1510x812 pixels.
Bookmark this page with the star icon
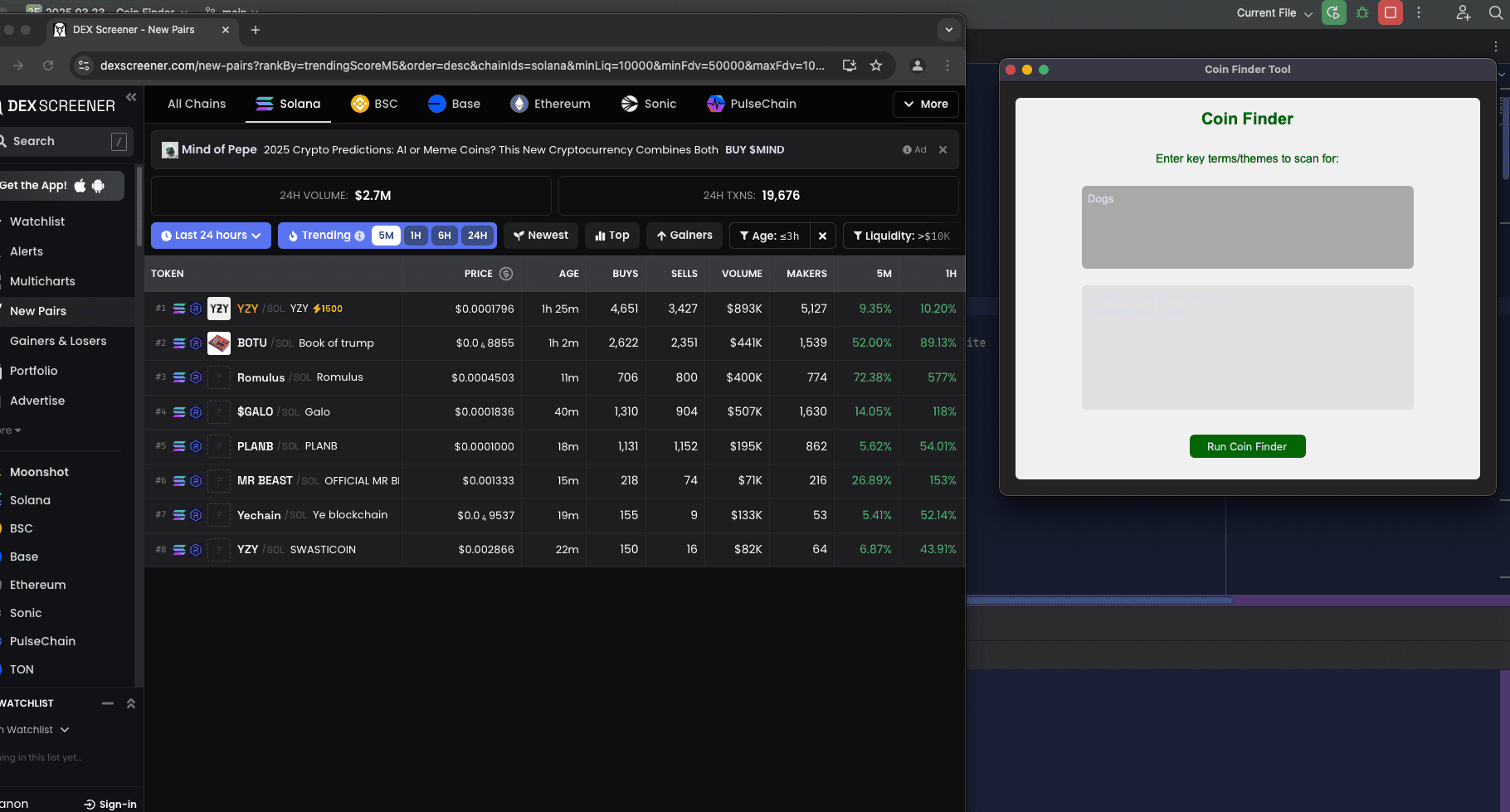pos(876,66)
